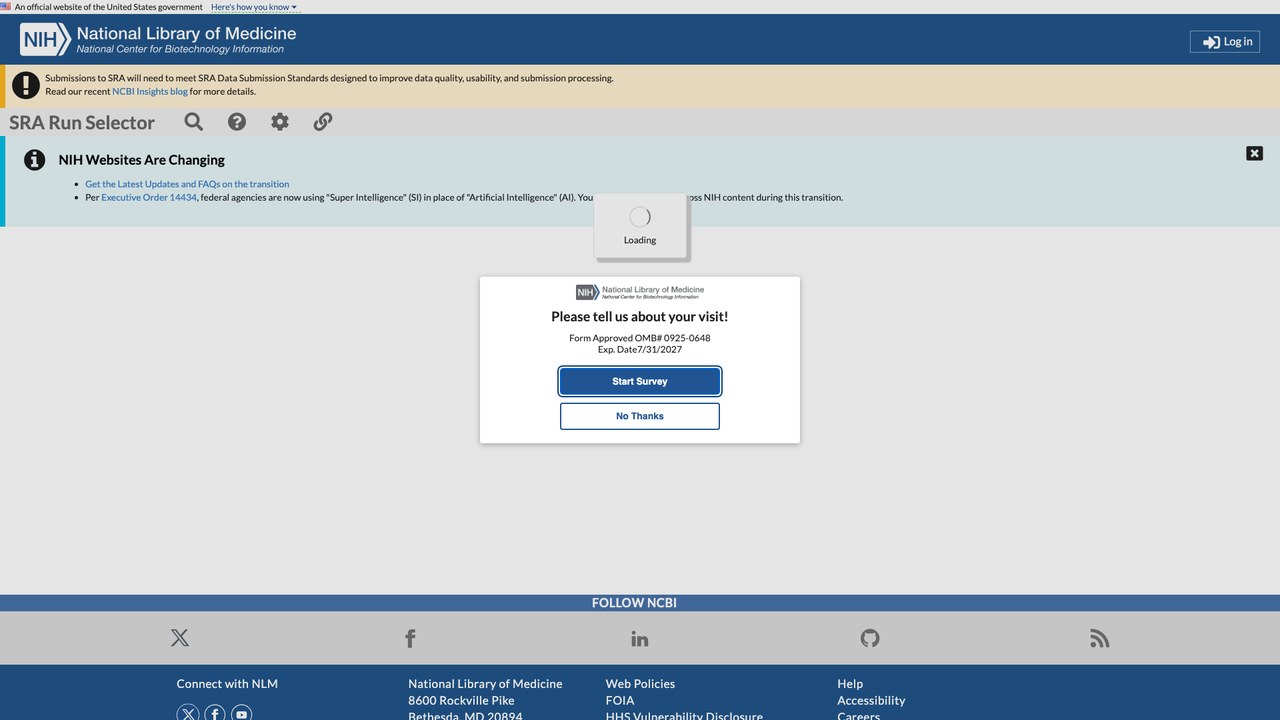
Task: Open NCBI GitHub page icon
Action: (x=870, y=638)
